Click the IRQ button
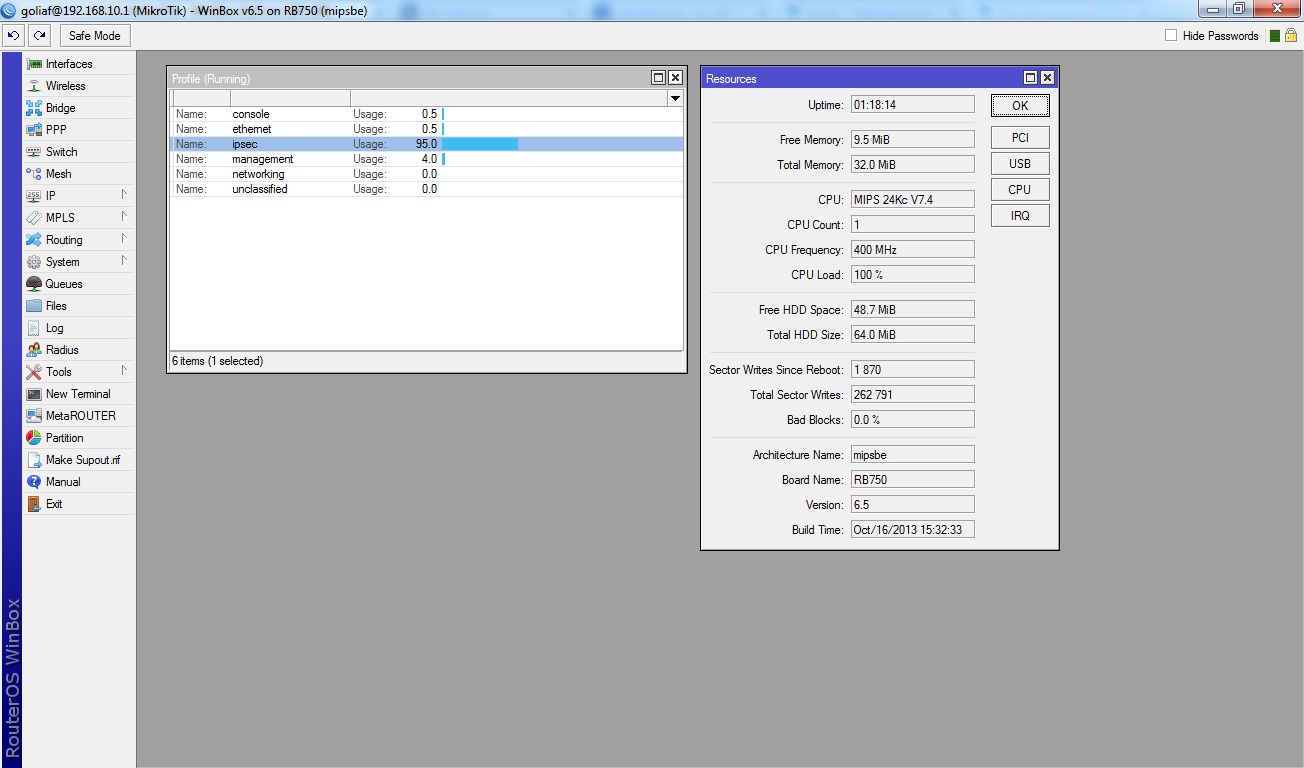Screen dimensions: 1304x768 point(1020,216)
